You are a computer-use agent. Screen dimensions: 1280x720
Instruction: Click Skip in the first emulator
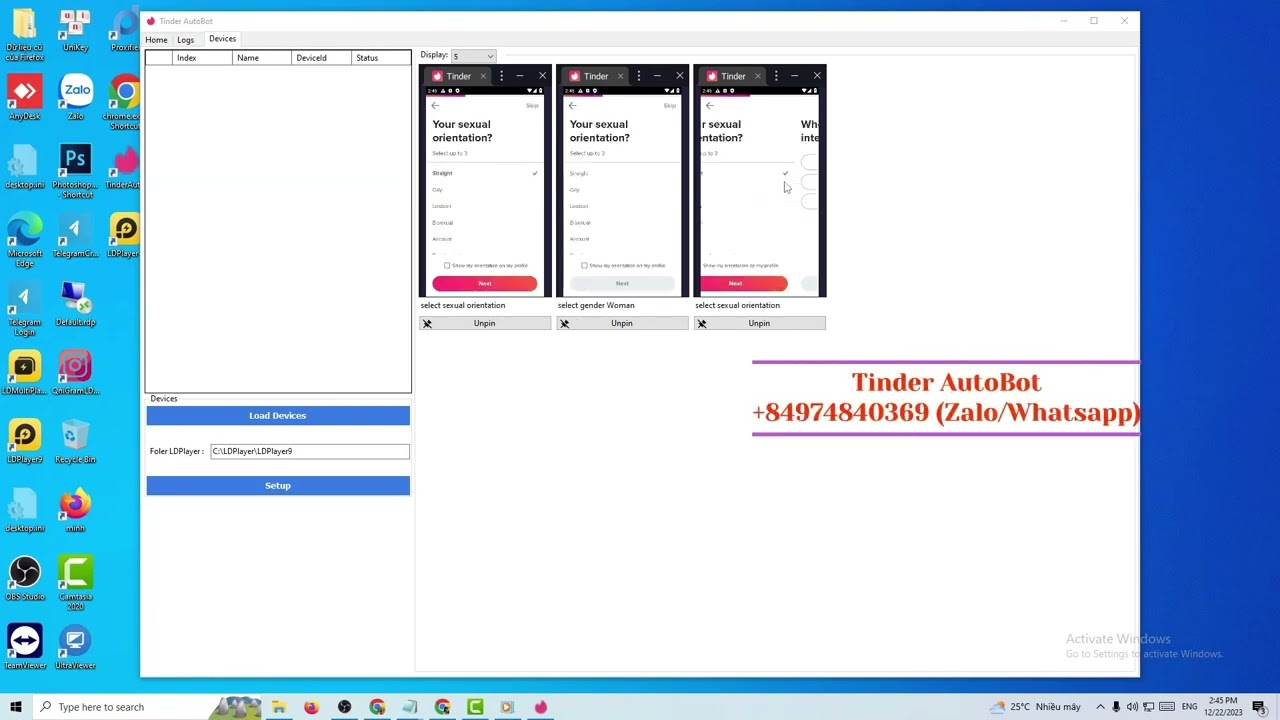(x=532, y=105)
